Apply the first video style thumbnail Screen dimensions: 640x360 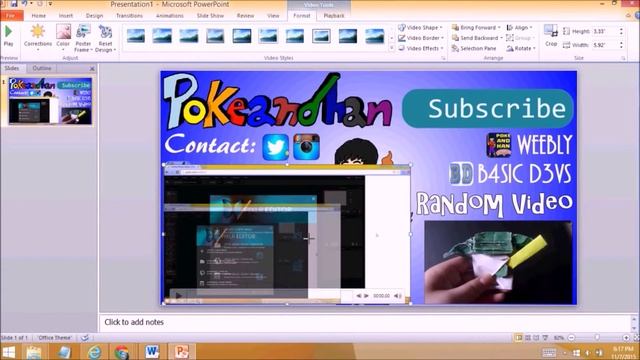coord(136,36)
